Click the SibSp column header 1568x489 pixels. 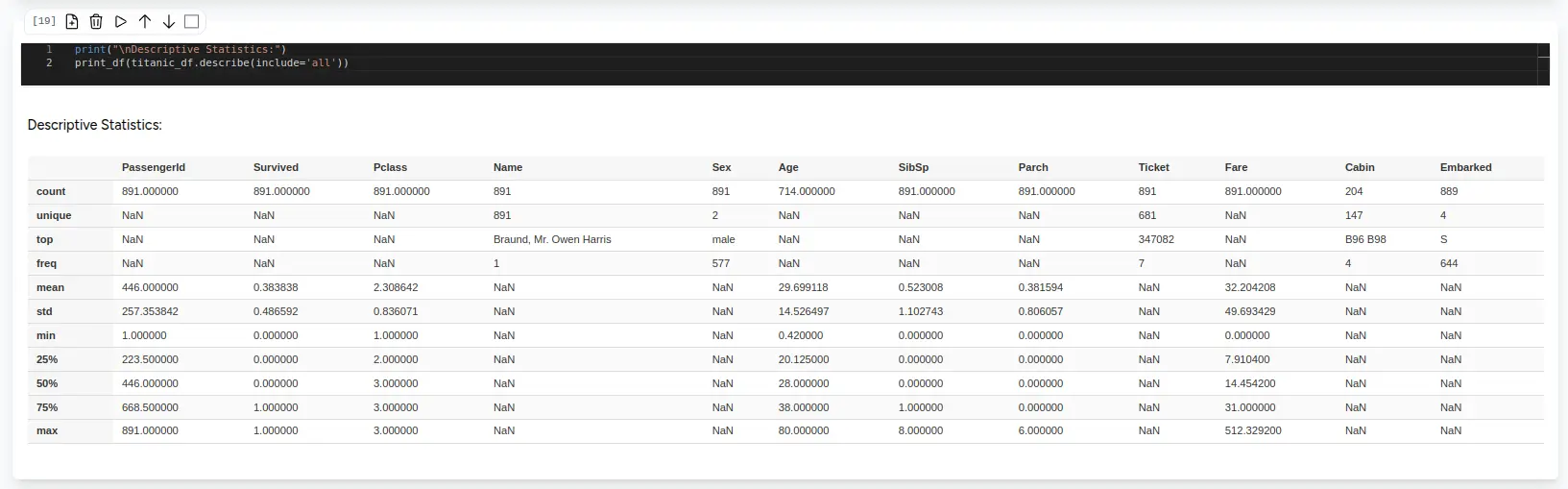[x=913, y=167]
